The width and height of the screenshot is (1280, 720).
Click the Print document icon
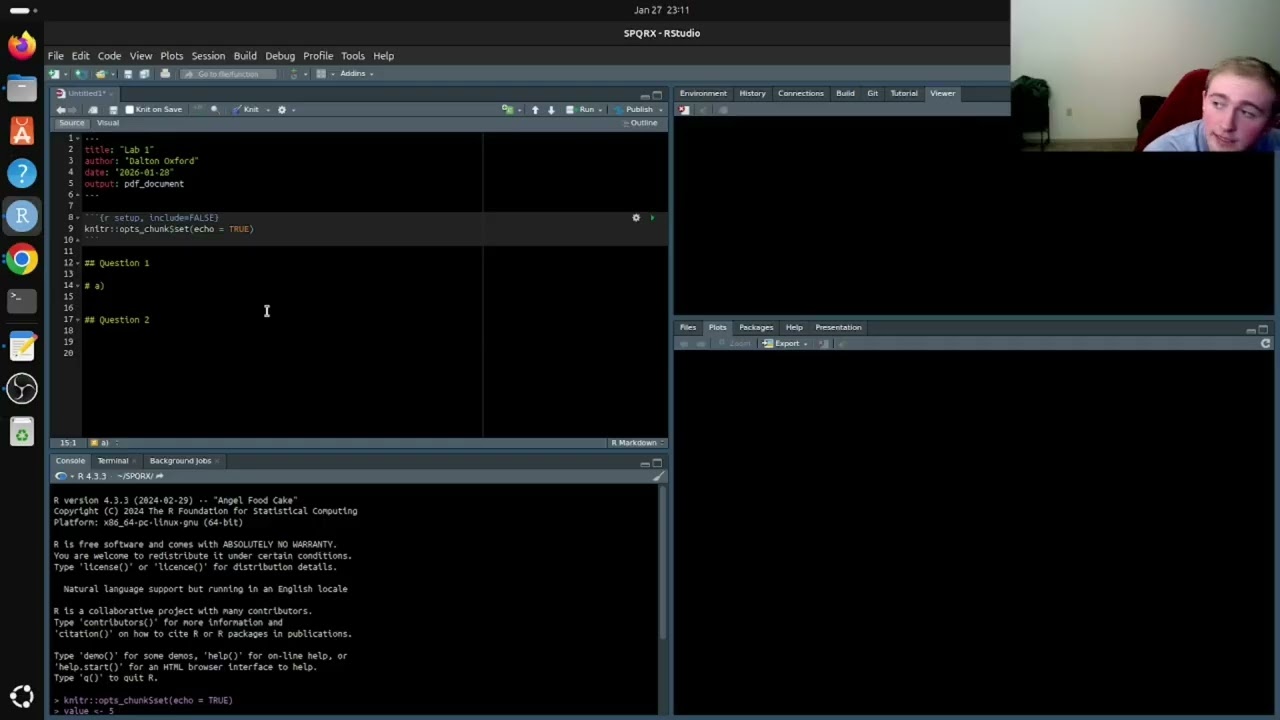[x=165, y=74]
